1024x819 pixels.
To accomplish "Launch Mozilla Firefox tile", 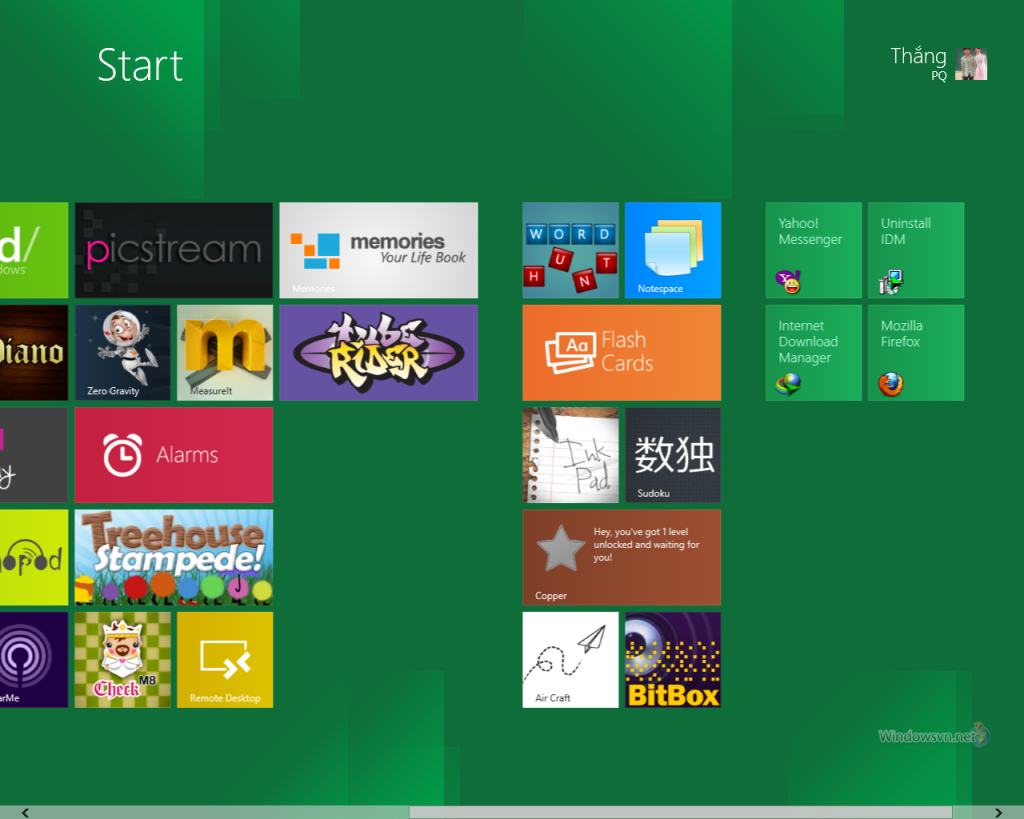I will 916,353.
